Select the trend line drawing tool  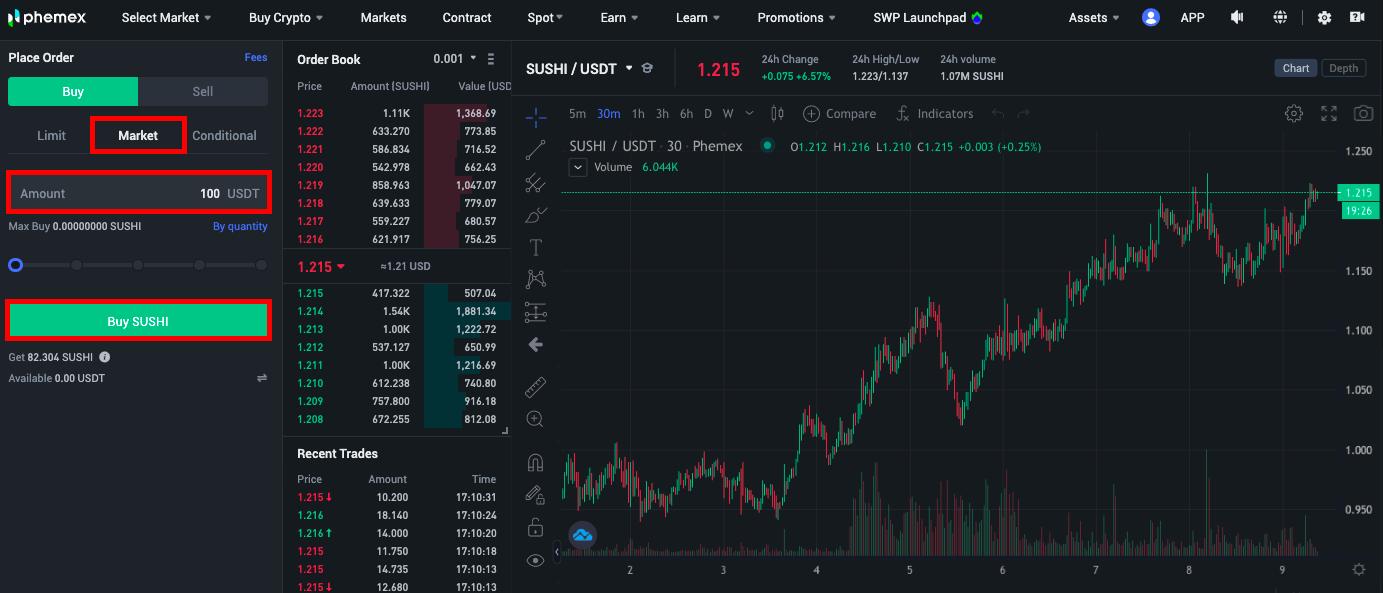point(535,150)
